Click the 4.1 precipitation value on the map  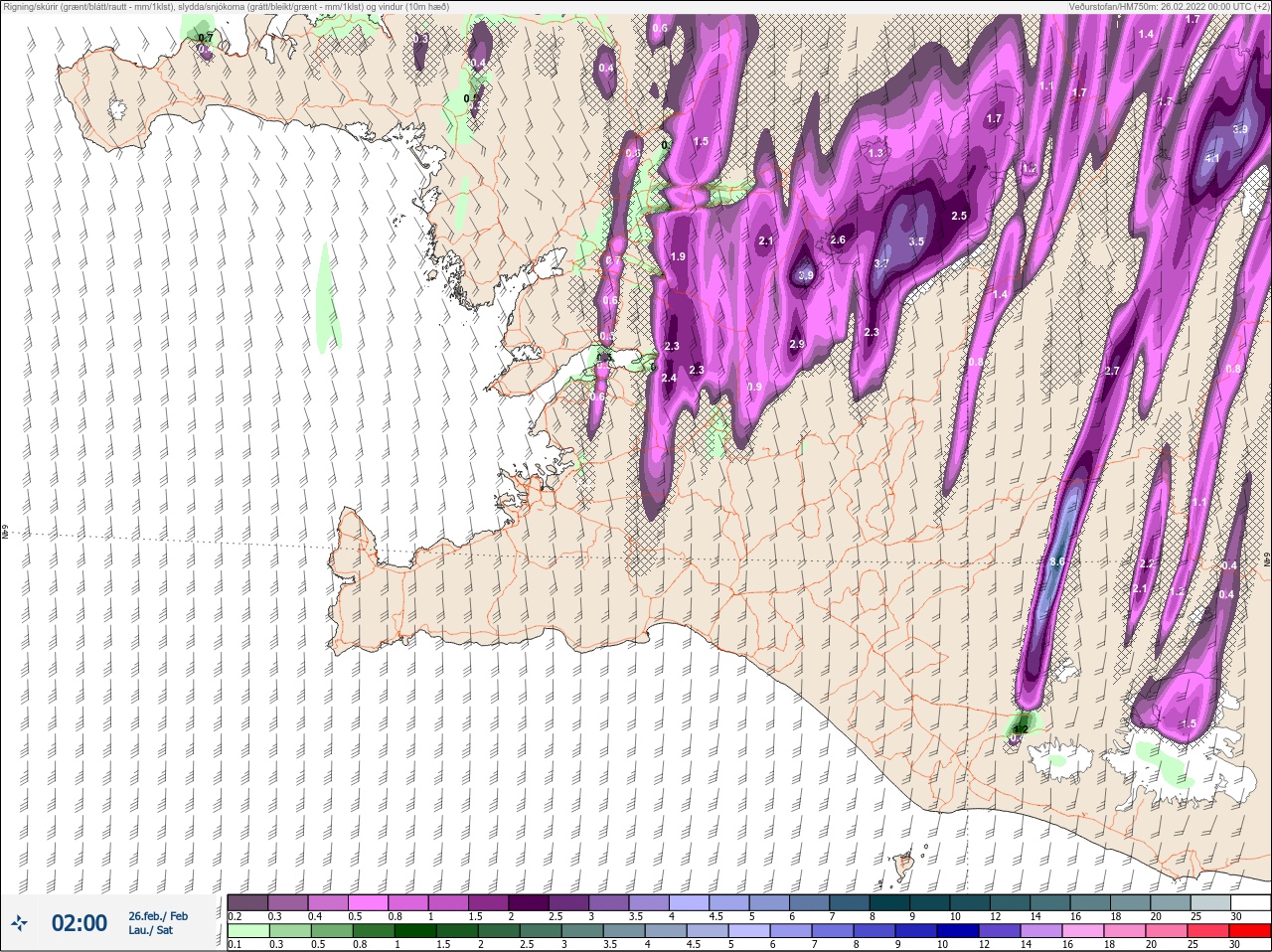(1212, 158)
